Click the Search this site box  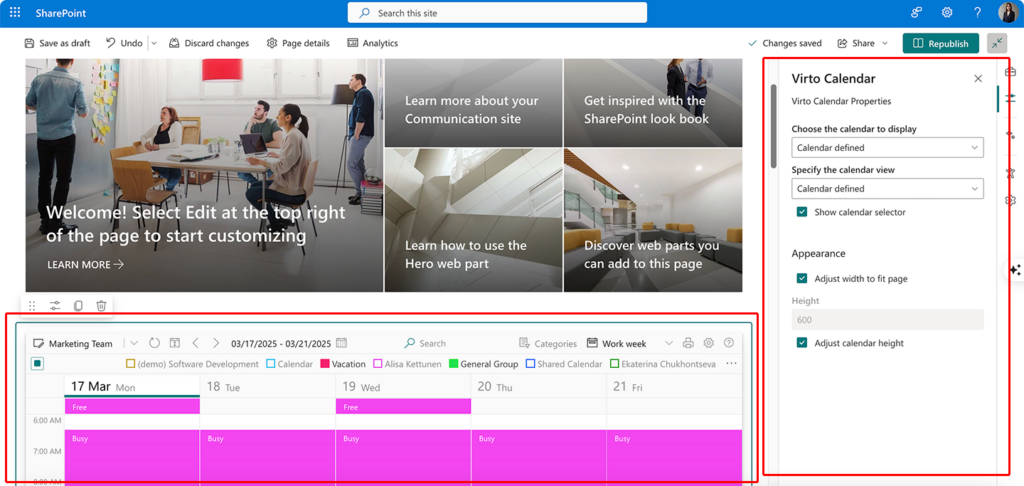point(497,12)
